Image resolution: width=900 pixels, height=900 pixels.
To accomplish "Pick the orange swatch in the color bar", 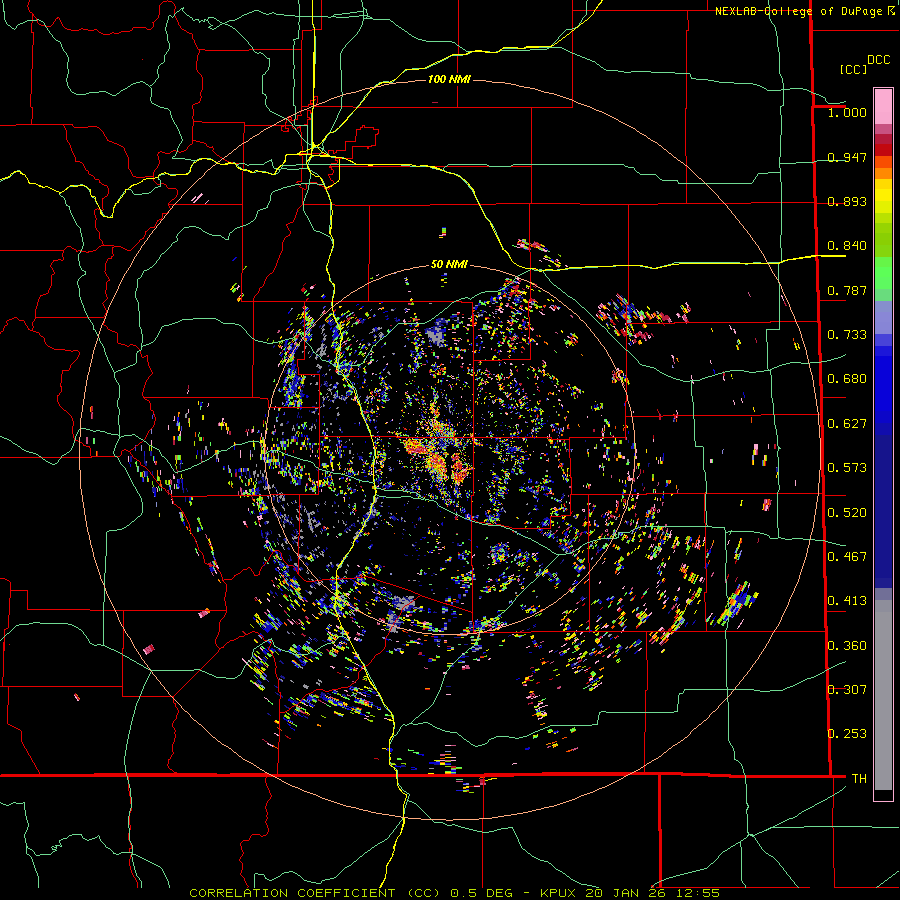I will pyautogui.click(x=883, y=173).
